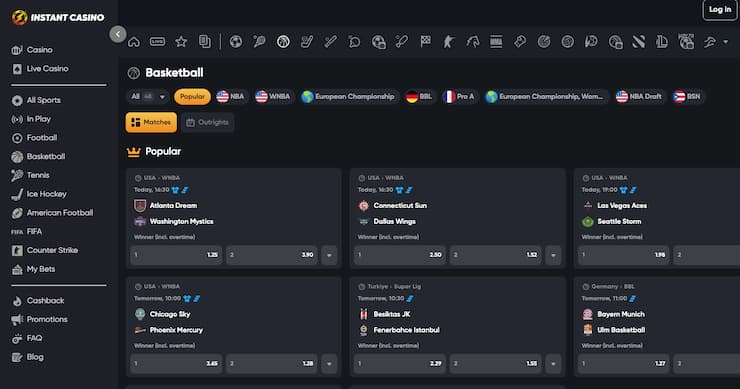Image resolution: width=740 pixels, height=389 pixels.
Task: Select the Popular filter chip
Action: click(x=192, y=96)
